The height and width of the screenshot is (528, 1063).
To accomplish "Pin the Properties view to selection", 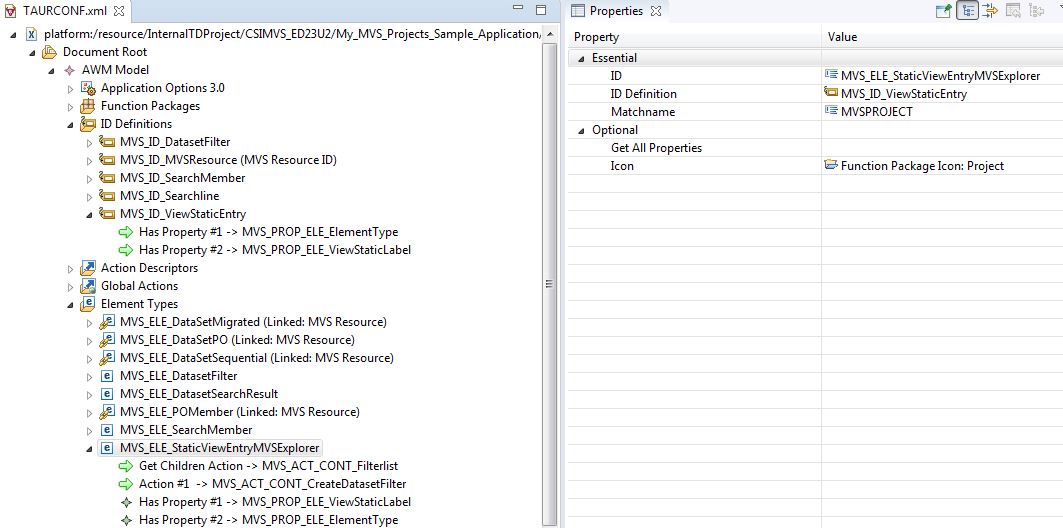I will [943, 10].
